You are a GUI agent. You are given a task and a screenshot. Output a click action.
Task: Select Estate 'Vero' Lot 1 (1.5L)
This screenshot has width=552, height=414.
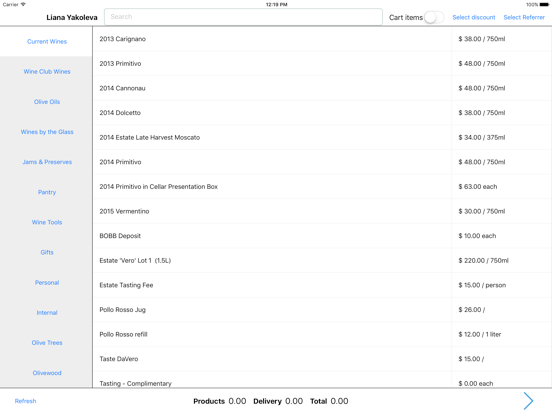322,261
